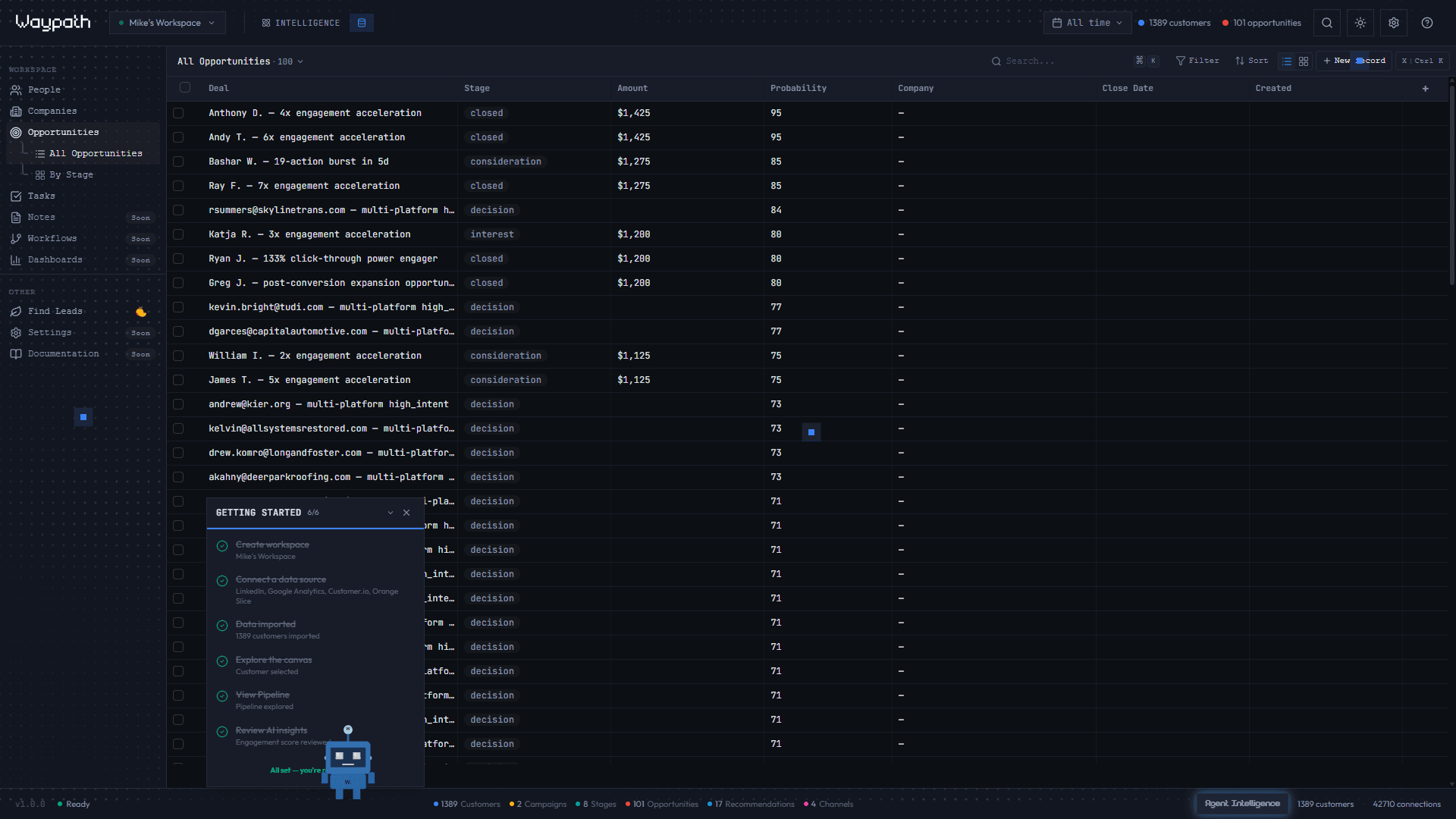The image size is (1456, 819).
Task: Click the database icon beside Intelligence
Action: [362, 23]
